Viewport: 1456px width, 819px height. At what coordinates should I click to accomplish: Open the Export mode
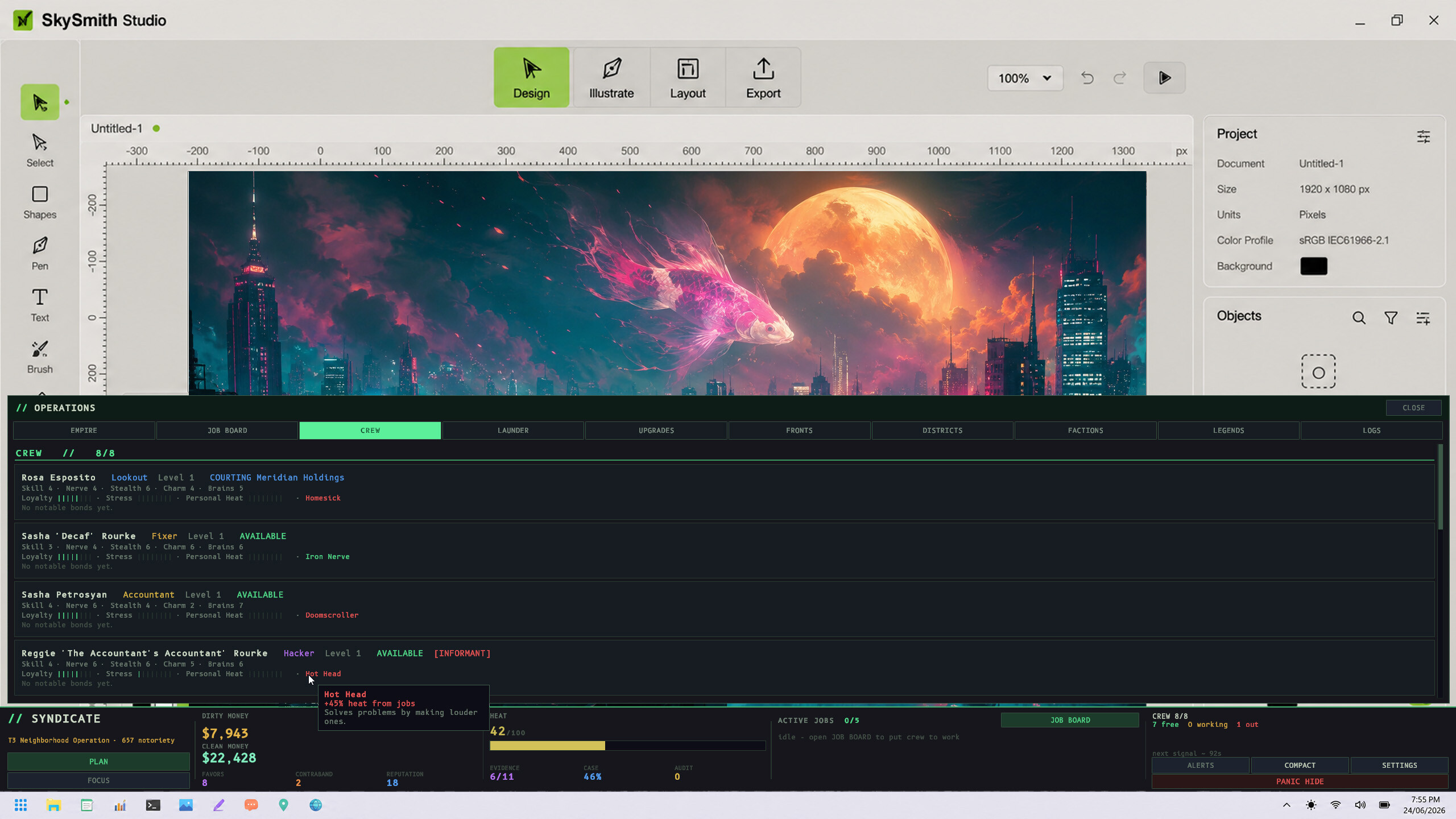[x=763, y=77]
